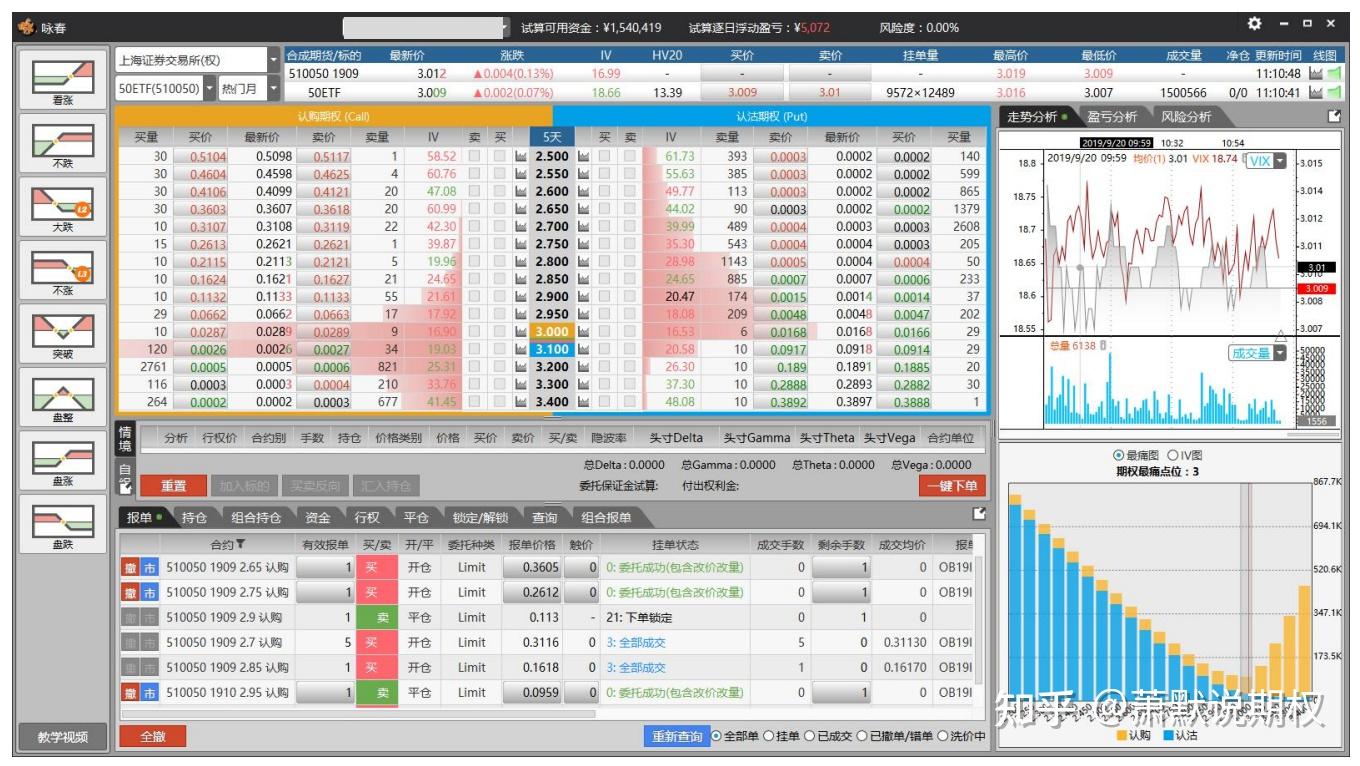Cancel the 510050 1910 2.95 order with 撤

130,692
